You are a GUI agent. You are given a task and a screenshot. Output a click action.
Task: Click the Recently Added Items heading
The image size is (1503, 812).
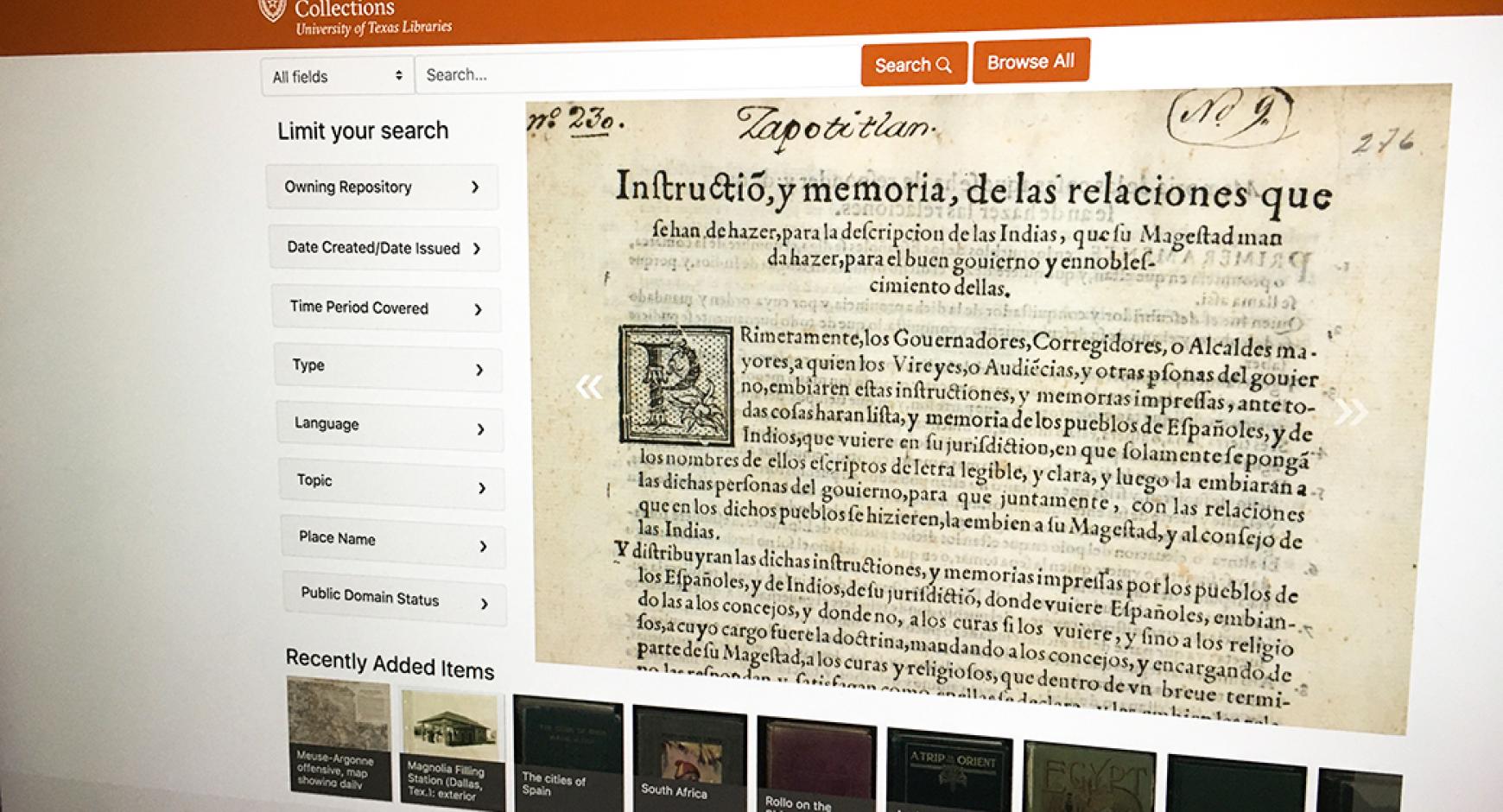tap(390, 664)
